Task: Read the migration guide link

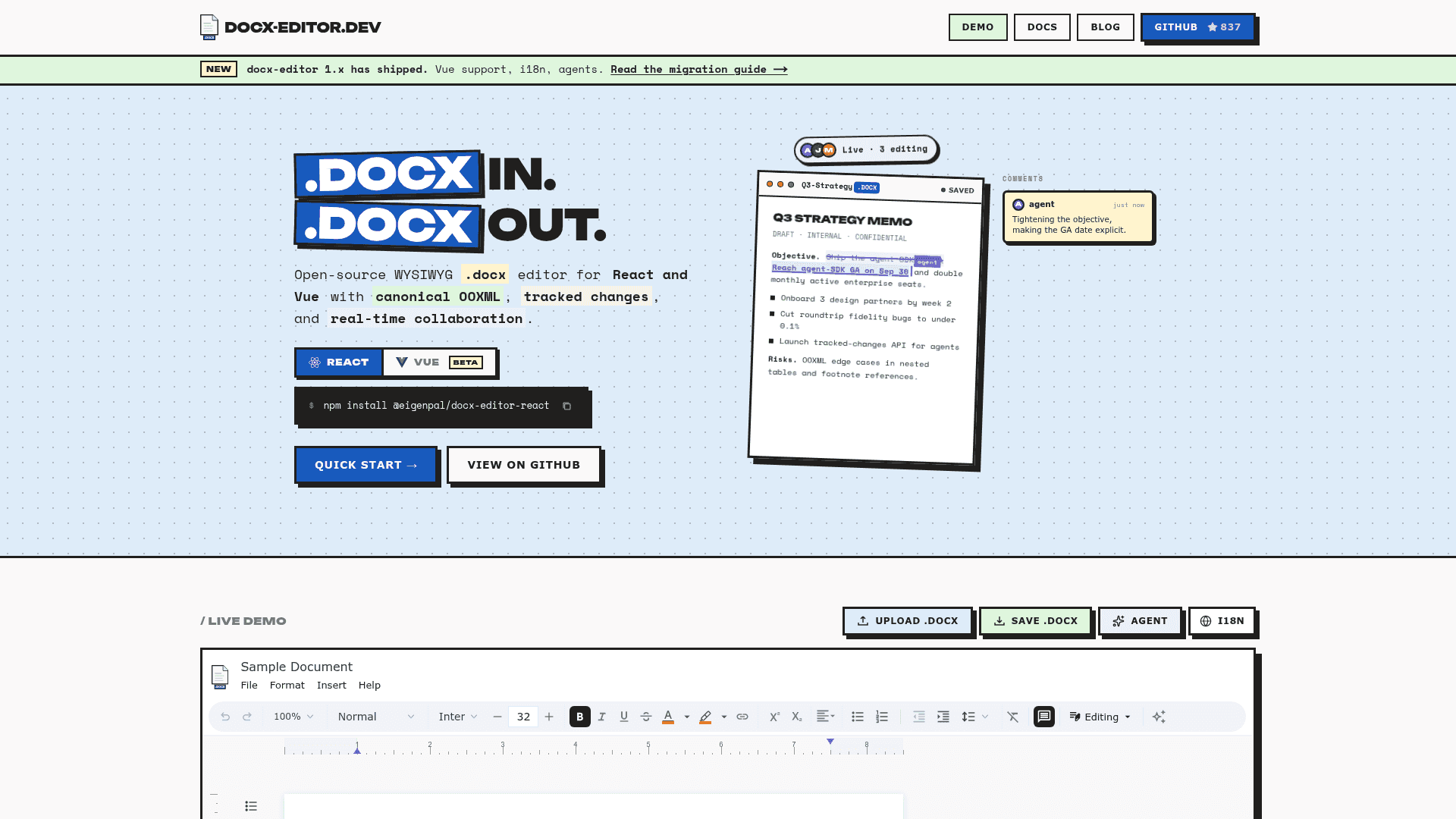Action: click(x=698, y=69)
